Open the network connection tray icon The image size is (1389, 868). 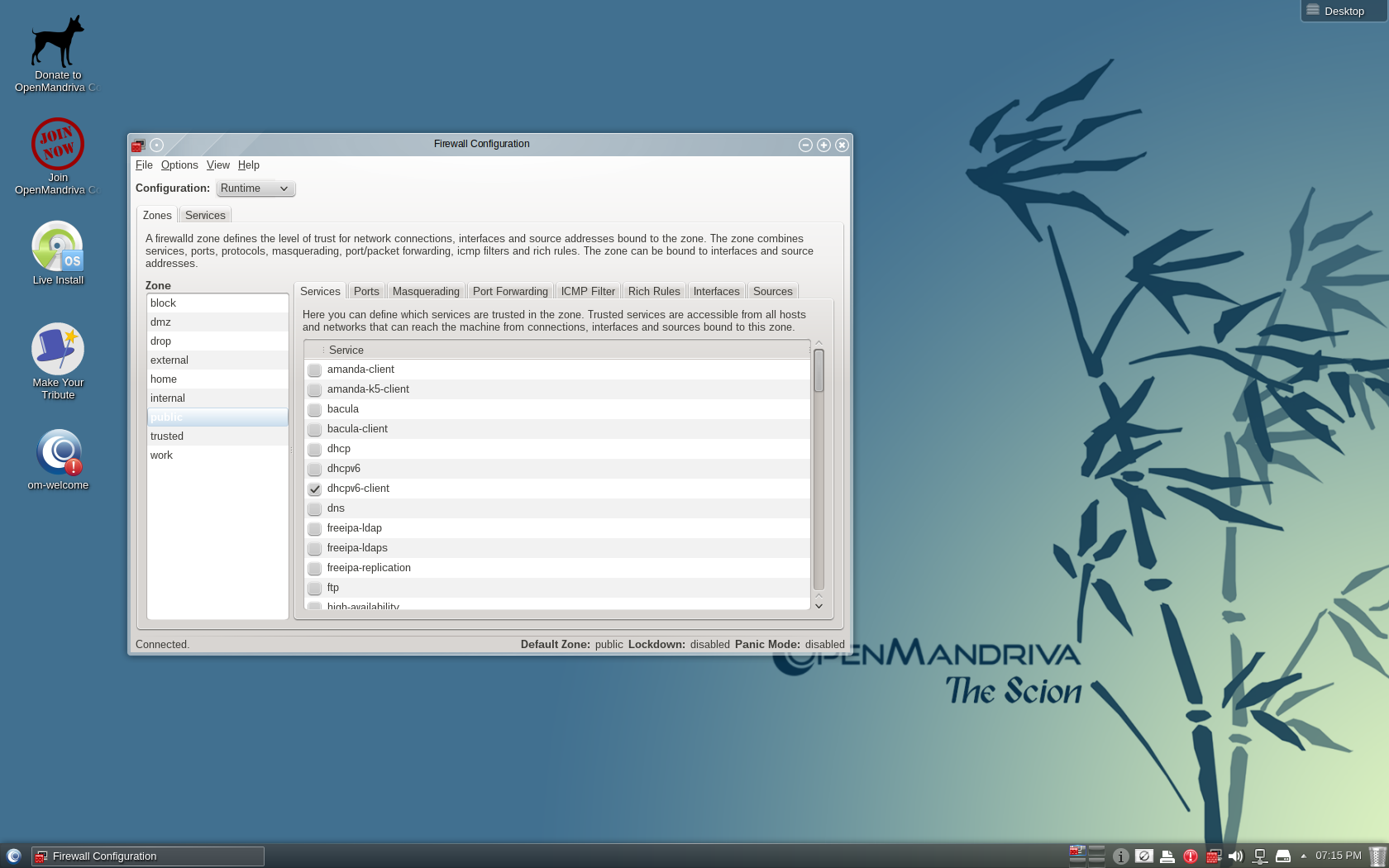(1259, 856)
